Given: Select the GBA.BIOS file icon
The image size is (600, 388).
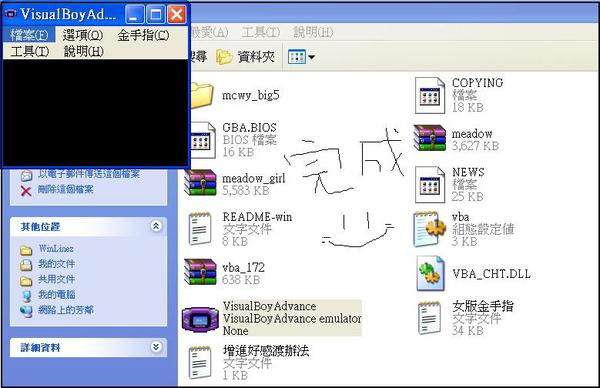Looking at the screenshot, I should pos(202,140).
